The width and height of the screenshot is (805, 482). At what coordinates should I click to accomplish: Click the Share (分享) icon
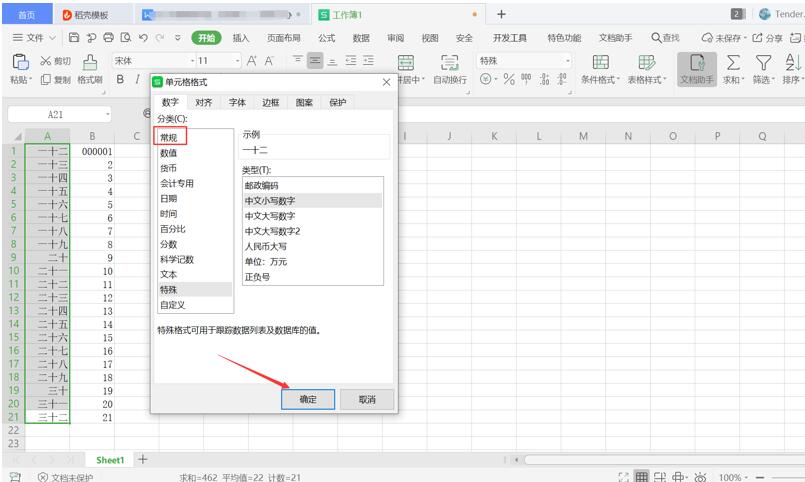click(x=757, y=37)
